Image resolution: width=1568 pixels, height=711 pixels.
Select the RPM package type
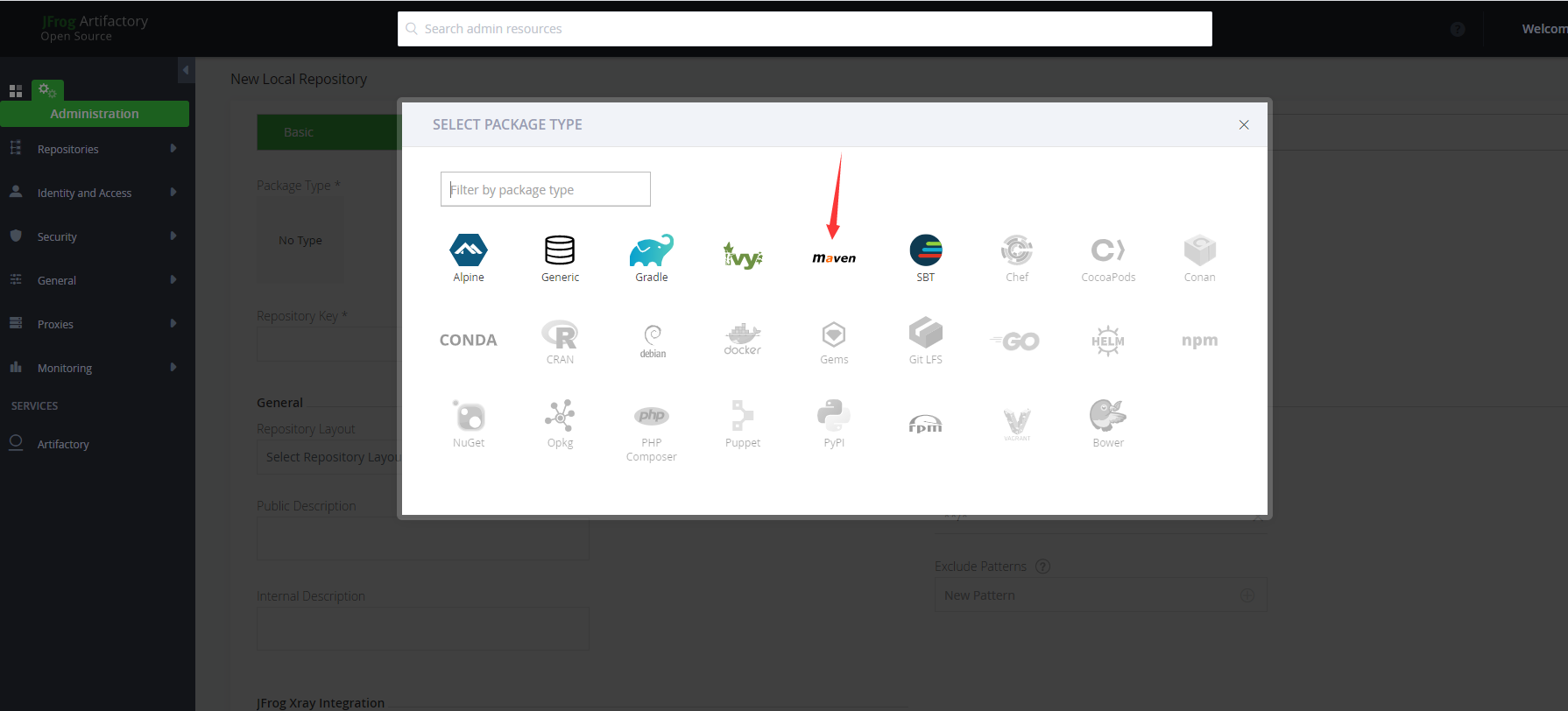click(x=926, y=425)
